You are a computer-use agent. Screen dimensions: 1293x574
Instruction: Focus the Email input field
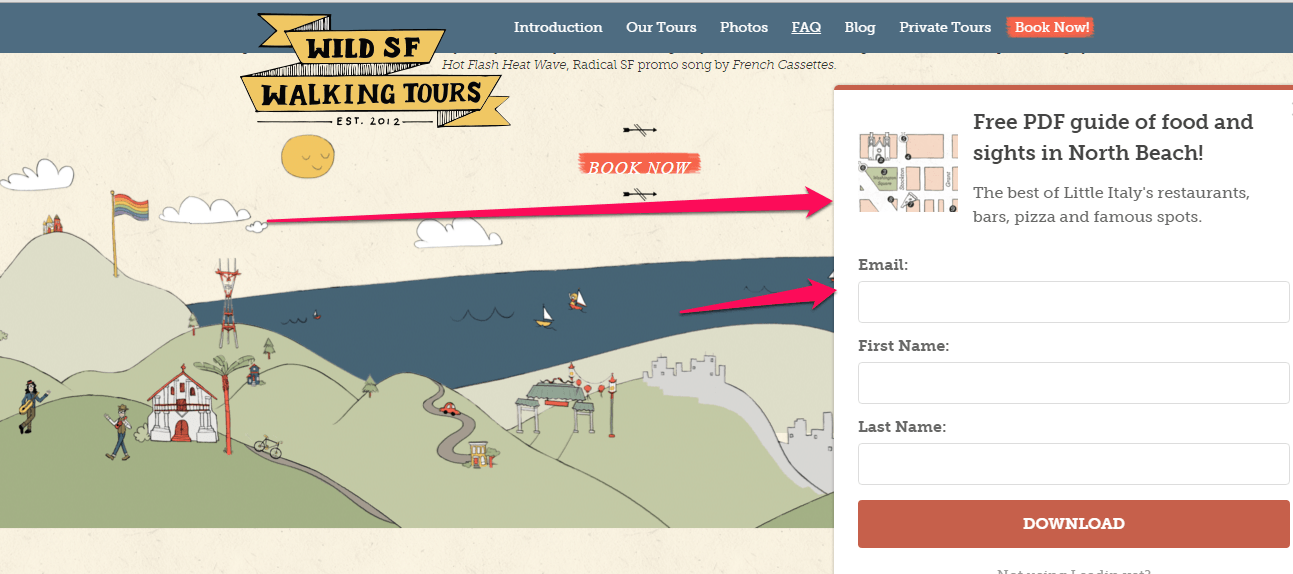point(1073,302)
